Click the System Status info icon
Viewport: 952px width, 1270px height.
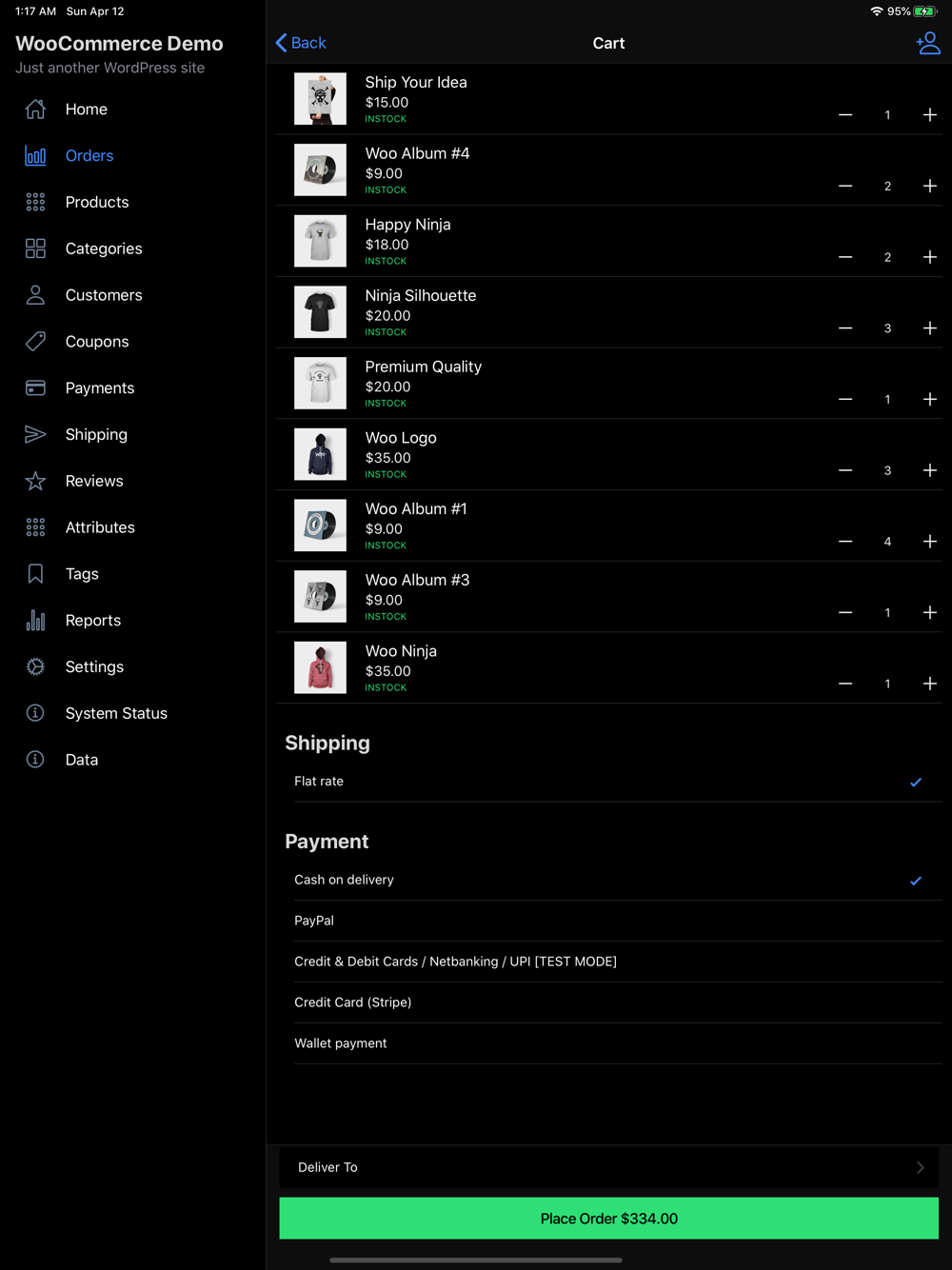(x=35, y=713)
